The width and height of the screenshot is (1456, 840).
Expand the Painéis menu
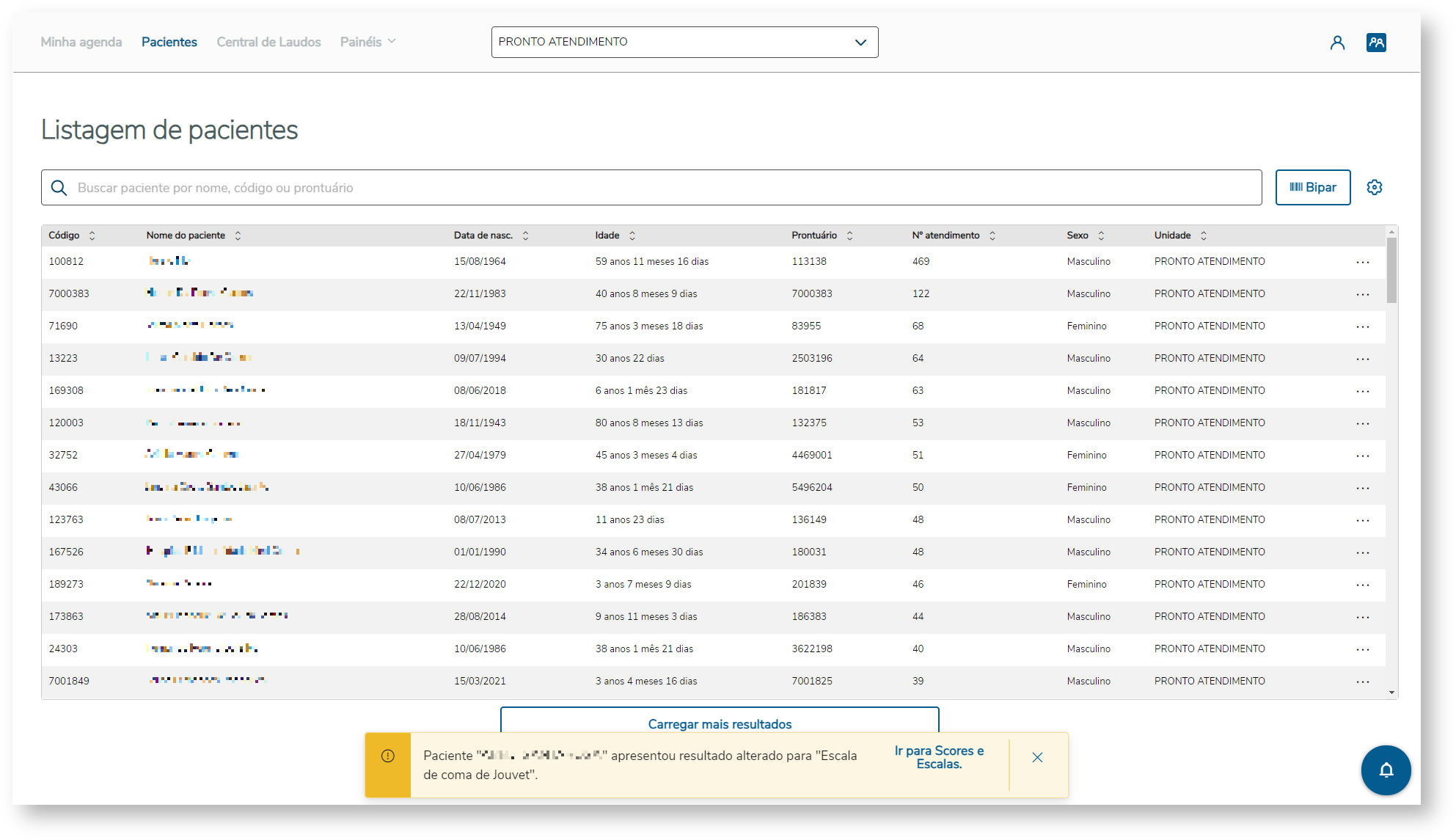click(x=367, y=42)
